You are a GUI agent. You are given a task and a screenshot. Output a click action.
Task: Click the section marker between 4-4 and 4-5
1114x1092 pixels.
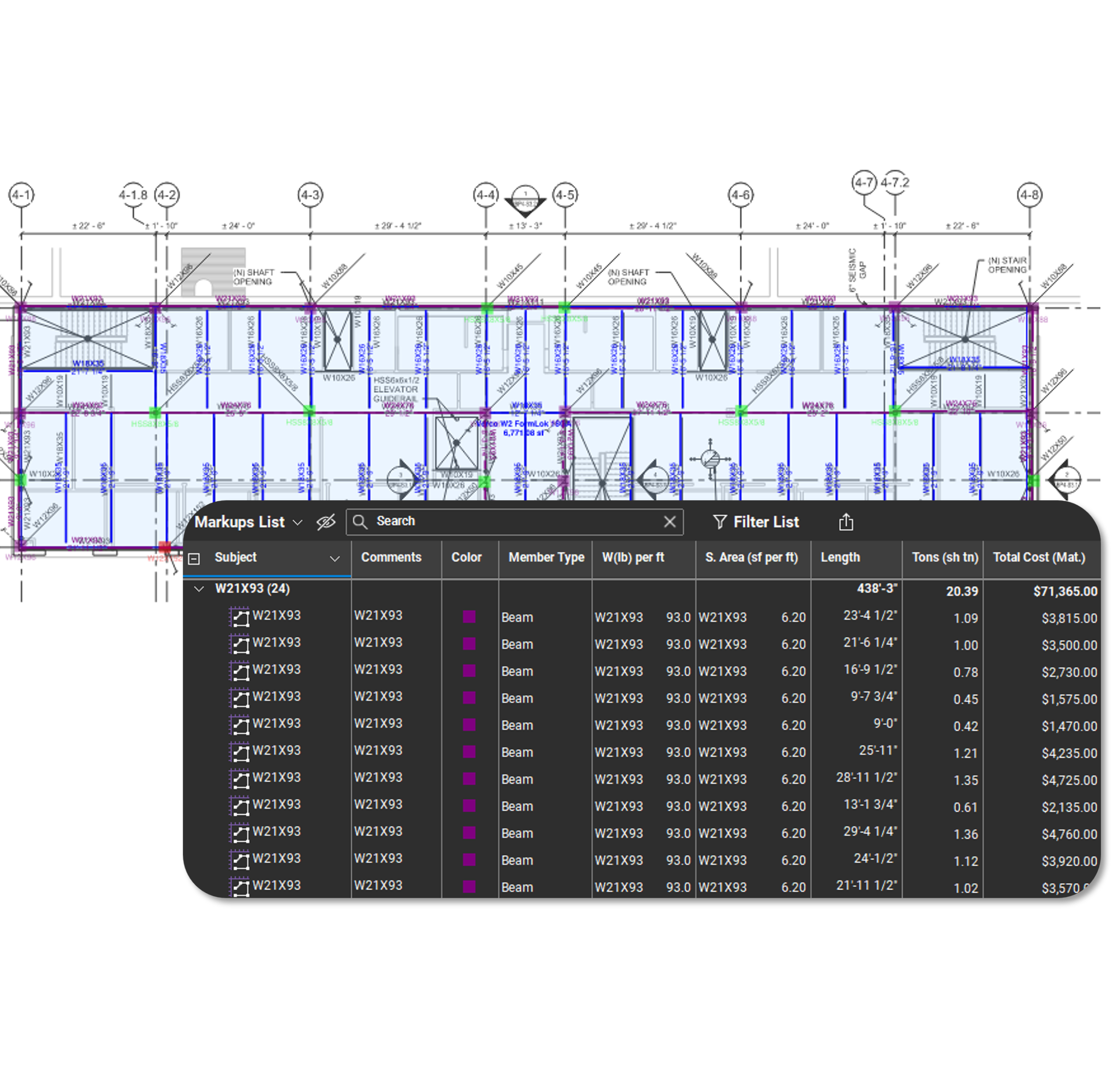point(525,201)
